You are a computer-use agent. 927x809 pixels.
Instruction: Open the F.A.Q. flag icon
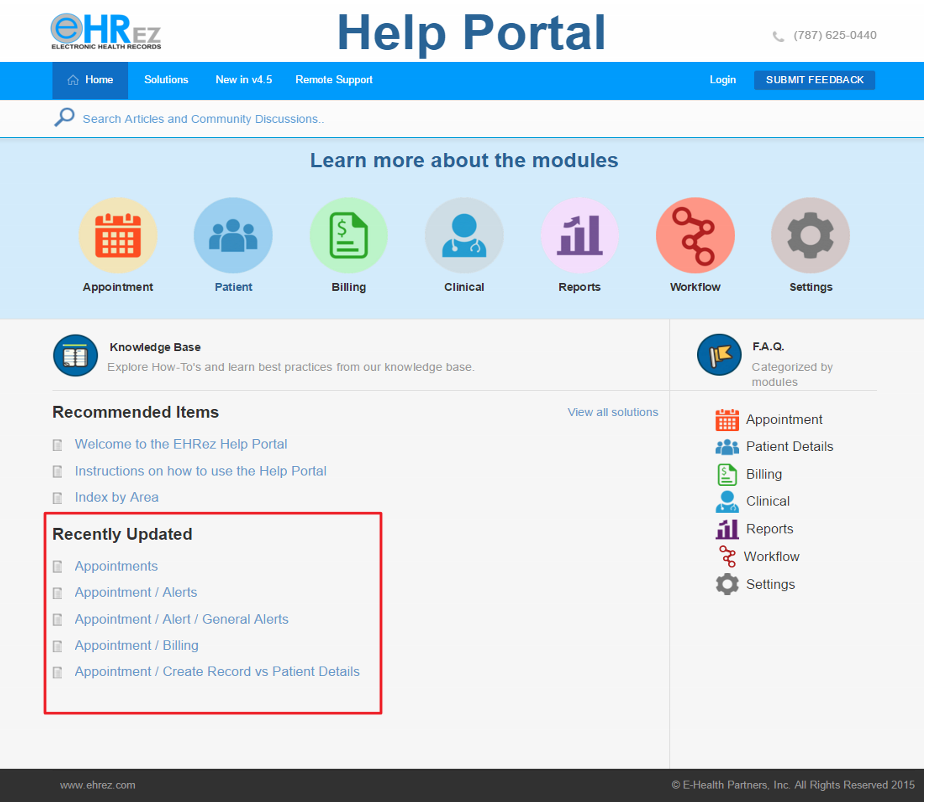(x=719, y=355)
